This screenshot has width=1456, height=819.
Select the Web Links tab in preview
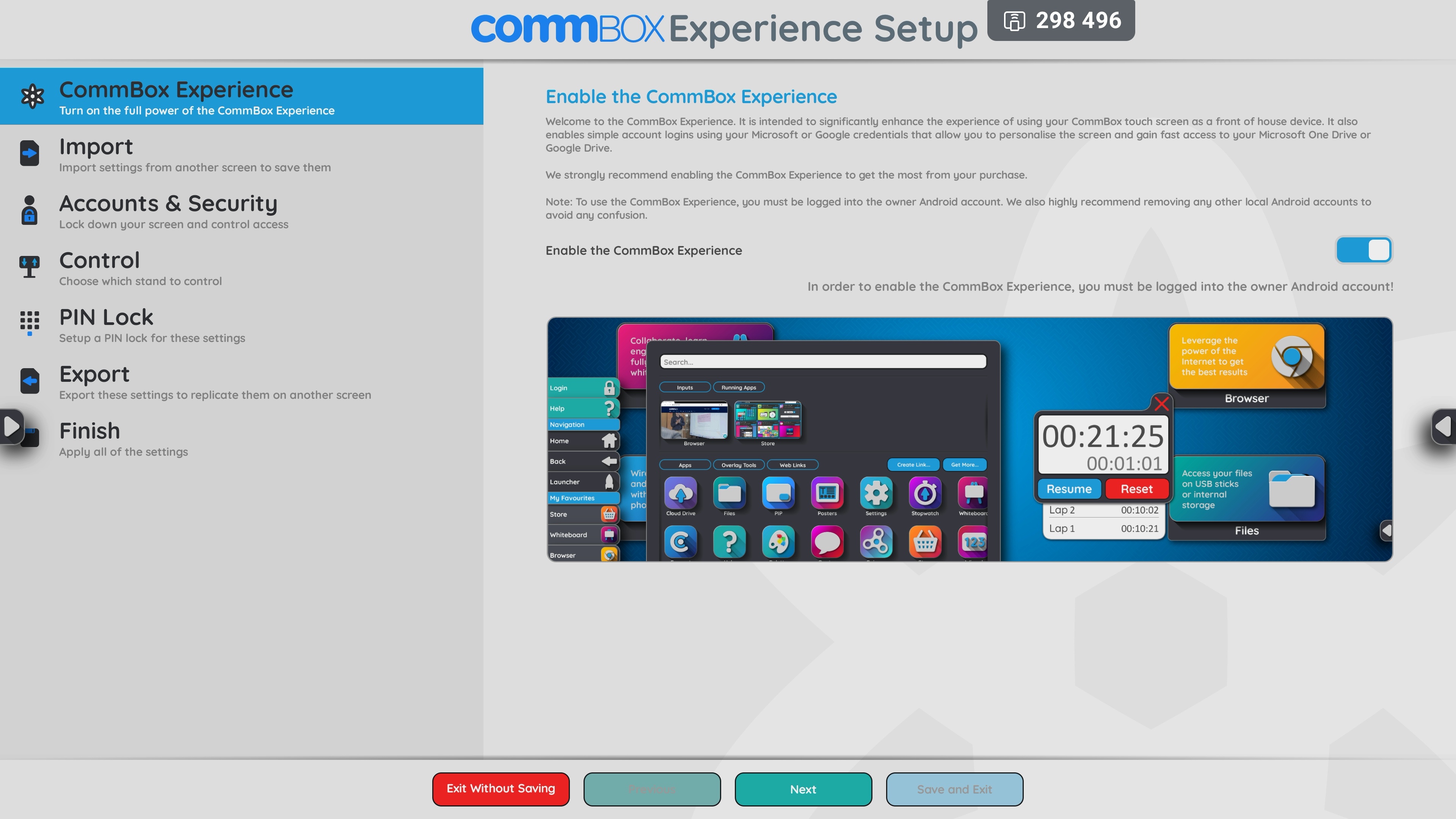[x=792, y=465]
